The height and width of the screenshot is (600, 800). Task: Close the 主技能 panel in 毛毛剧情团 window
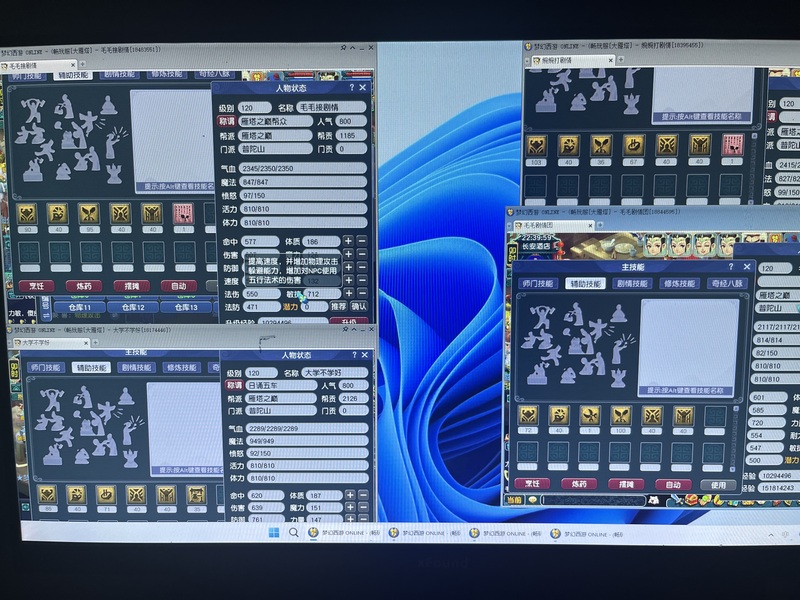(747, 266)
